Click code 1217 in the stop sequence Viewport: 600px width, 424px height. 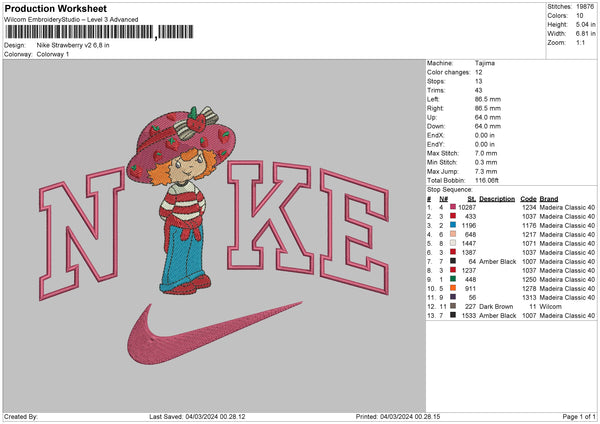(x=529, y=234)
